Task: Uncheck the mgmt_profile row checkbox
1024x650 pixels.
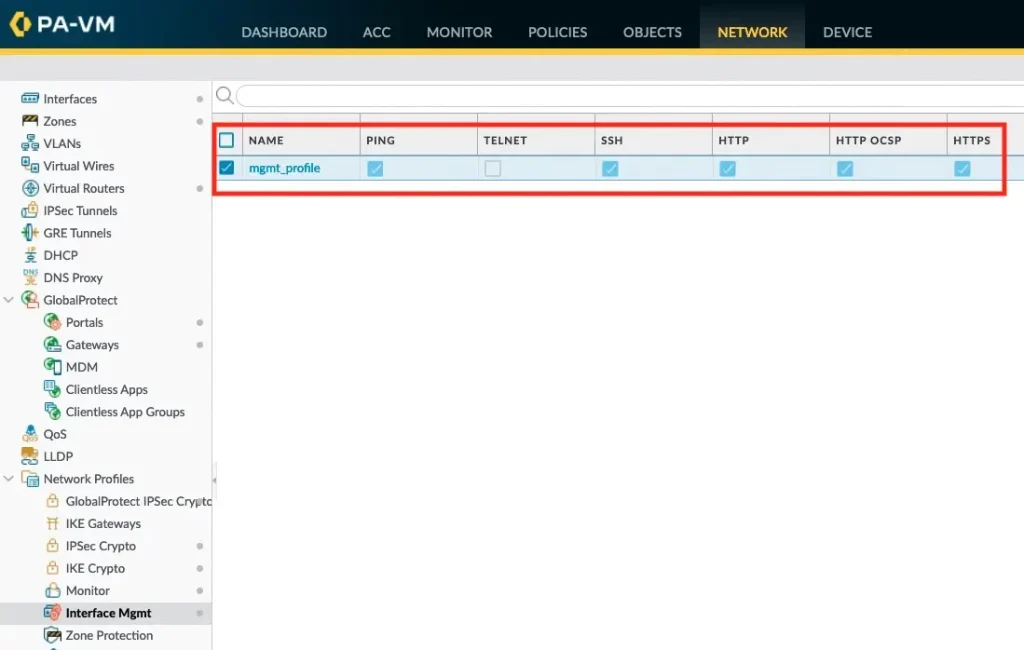Action: point(227,168)
